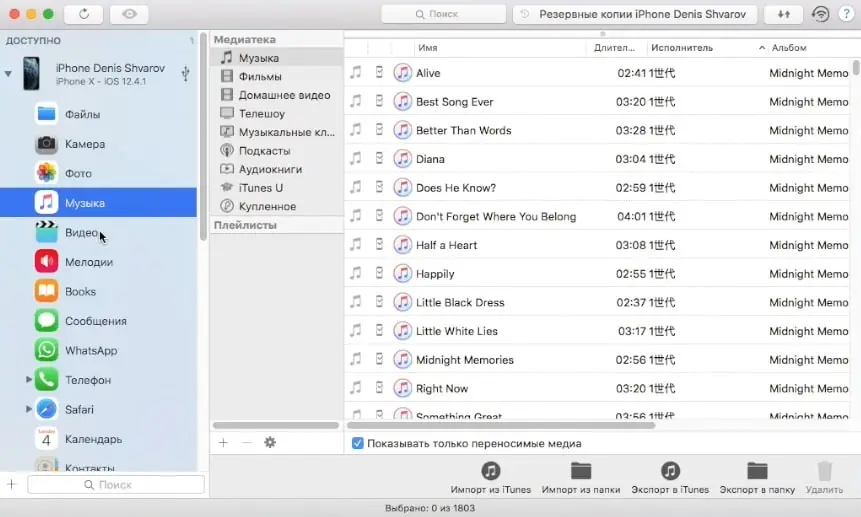861x517 pixels.
Task: Click Импорт из iTunes button
Action: (x=490, y=477)
